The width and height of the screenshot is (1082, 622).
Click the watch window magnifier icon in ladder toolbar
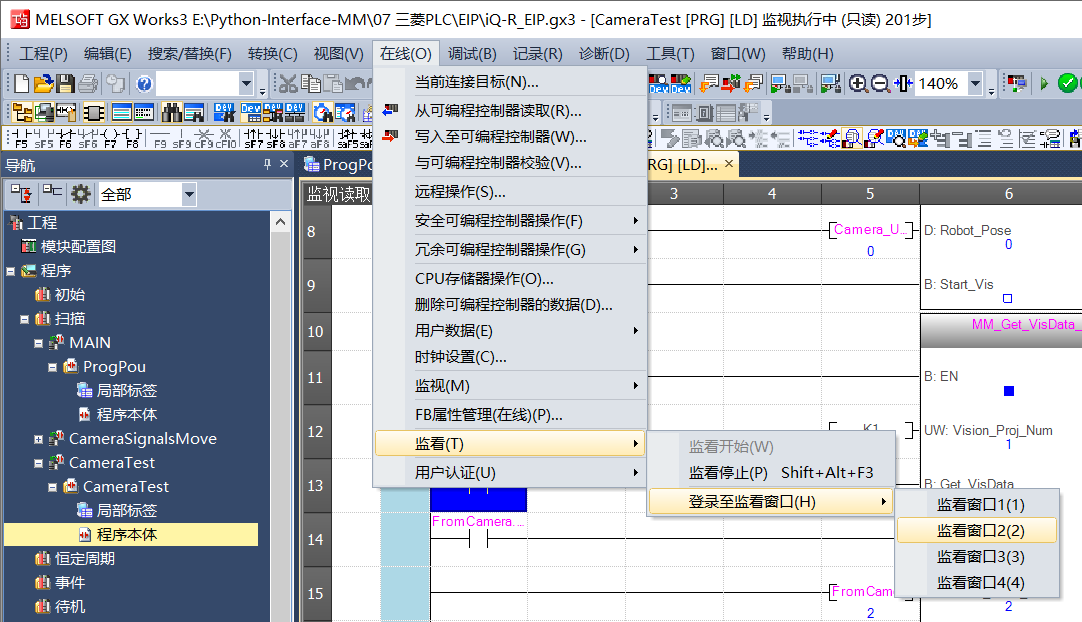[x=852, y=139]
